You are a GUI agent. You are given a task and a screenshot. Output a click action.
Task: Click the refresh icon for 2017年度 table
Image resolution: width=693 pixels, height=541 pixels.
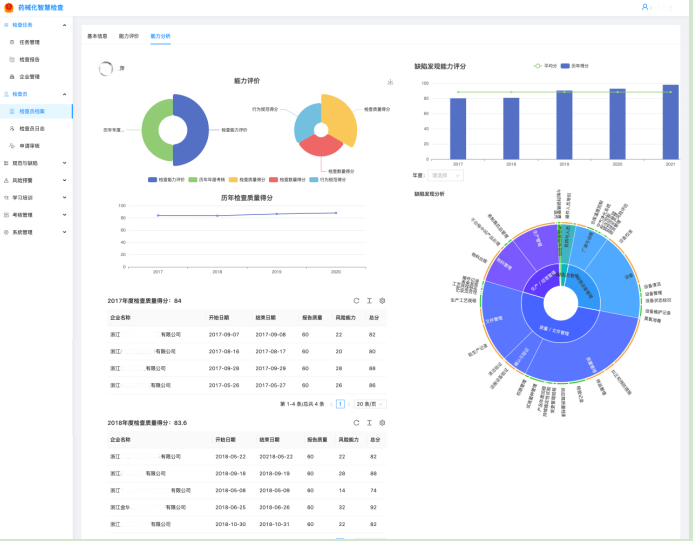point(355,300)
